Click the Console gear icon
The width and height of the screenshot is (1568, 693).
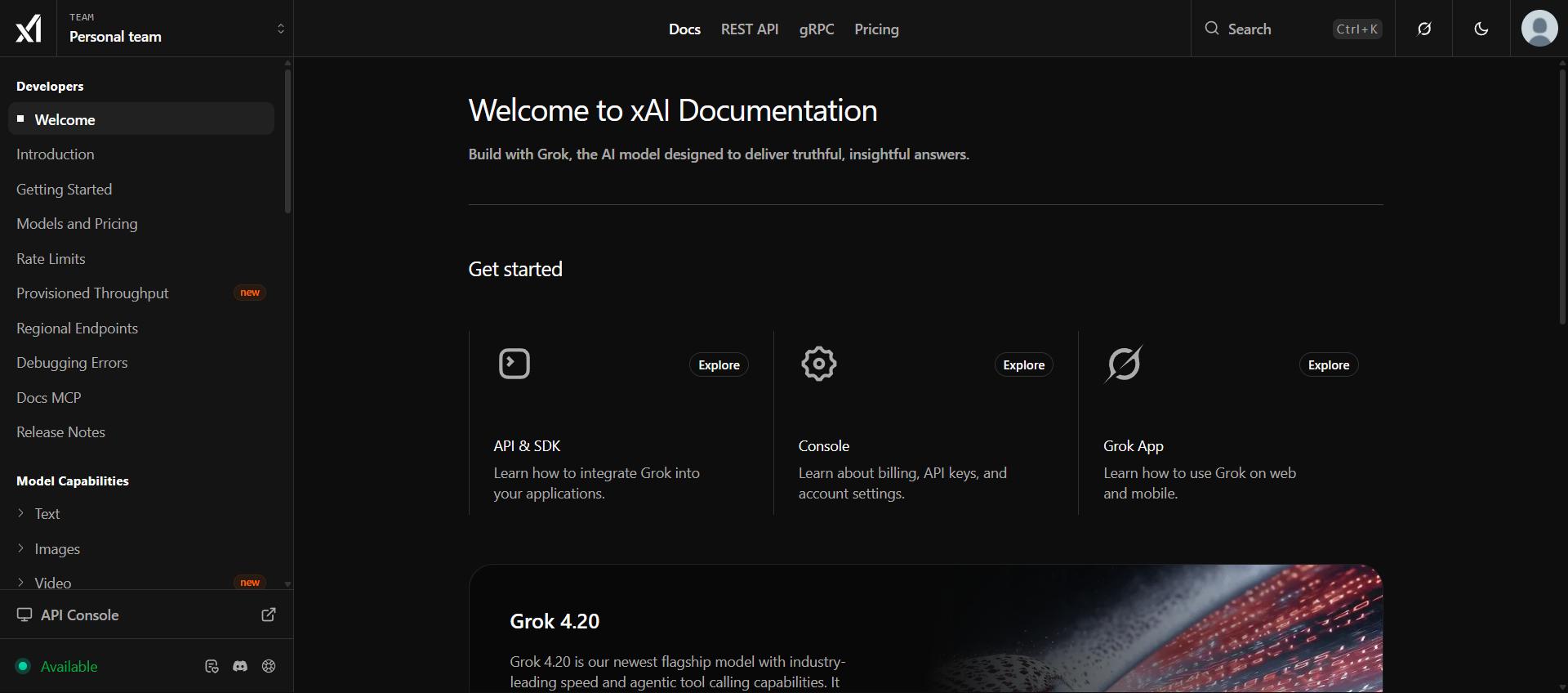coord(819,364)
